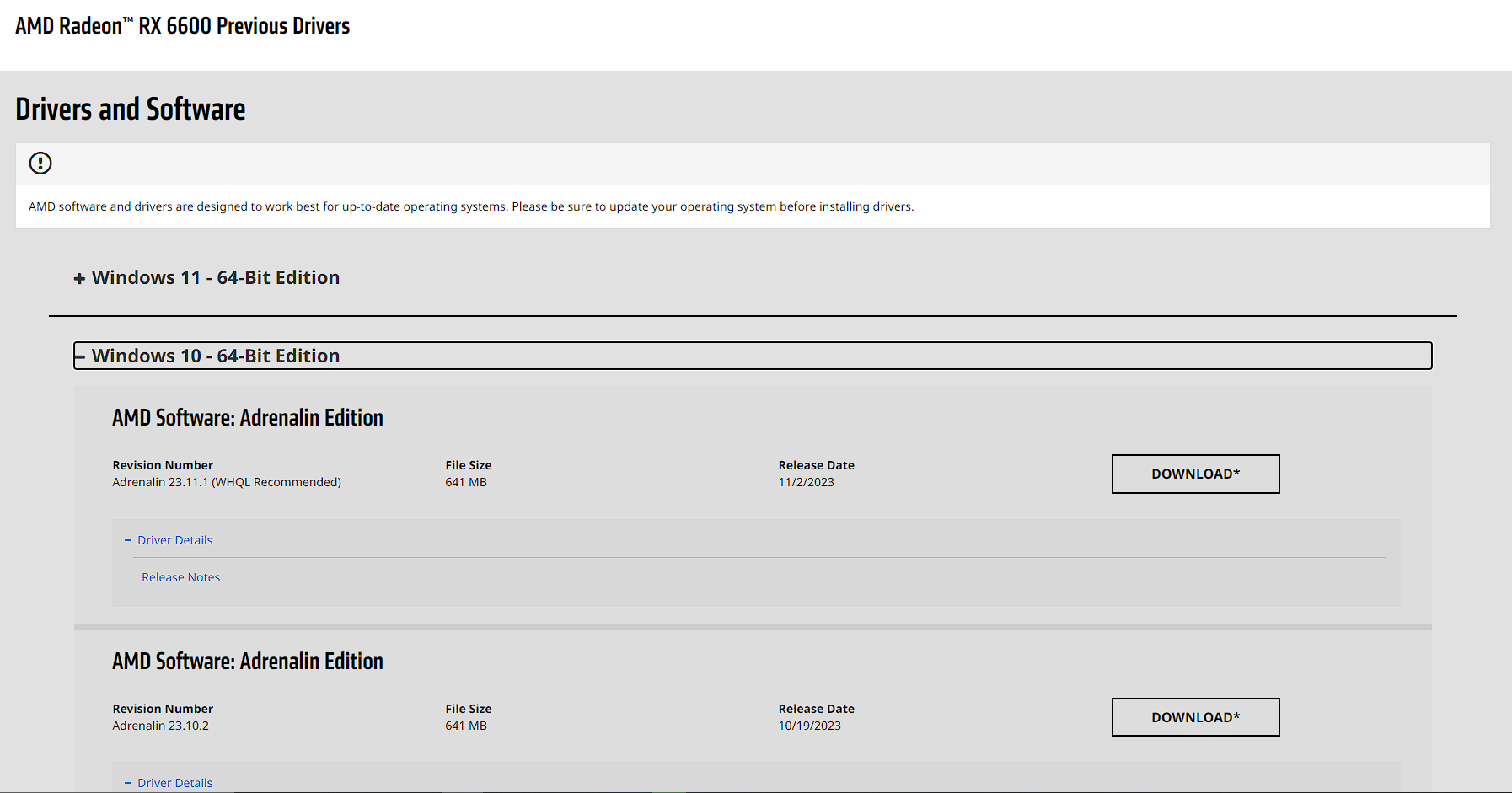Click the 641 MB size for Adrenalin 23.11.1
This screenshot has width=1512, height=793.
pos(466,482)
